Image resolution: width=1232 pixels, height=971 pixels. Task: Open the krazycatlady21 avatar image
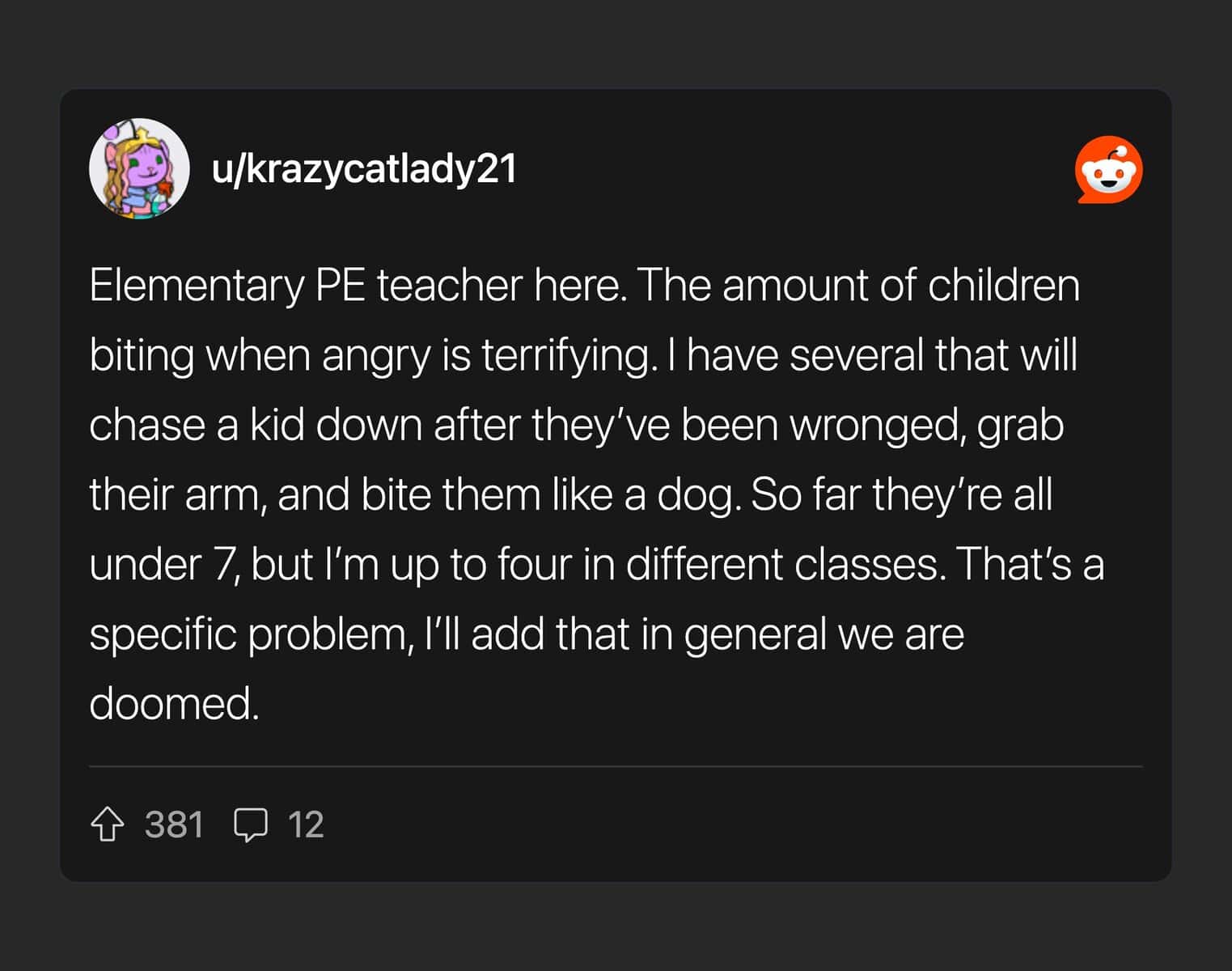pyautogui.click(x=139, y=169)
